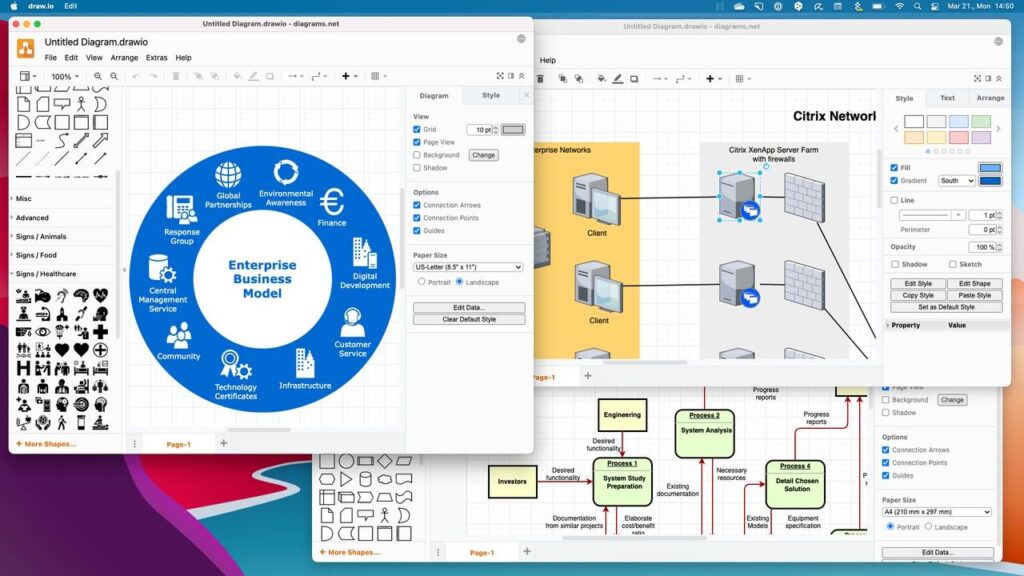Pick the hospital H healthcare sign
1024x576 pixels.
pyautogui.click(x=24, y=368)
